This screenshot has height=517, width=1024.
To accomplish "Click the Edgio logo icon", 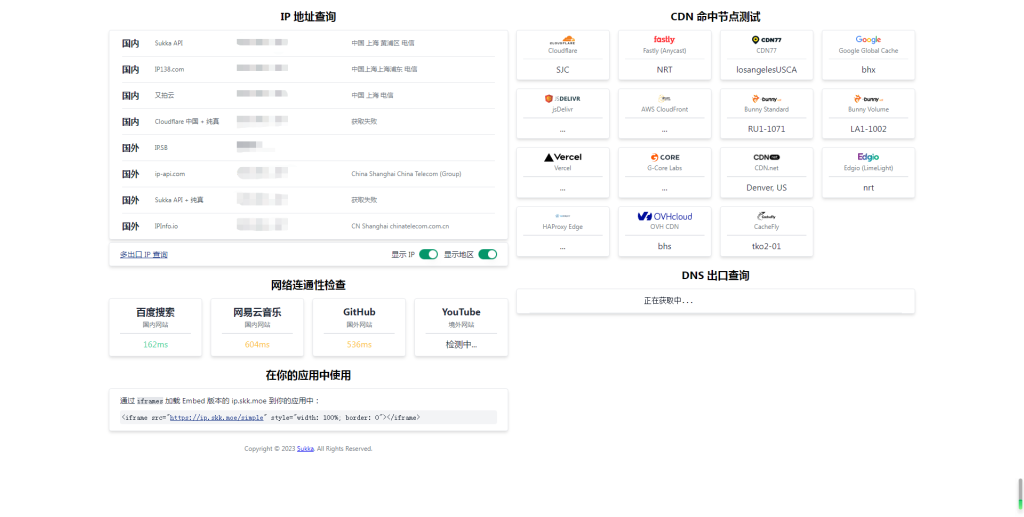I will 868,157.
